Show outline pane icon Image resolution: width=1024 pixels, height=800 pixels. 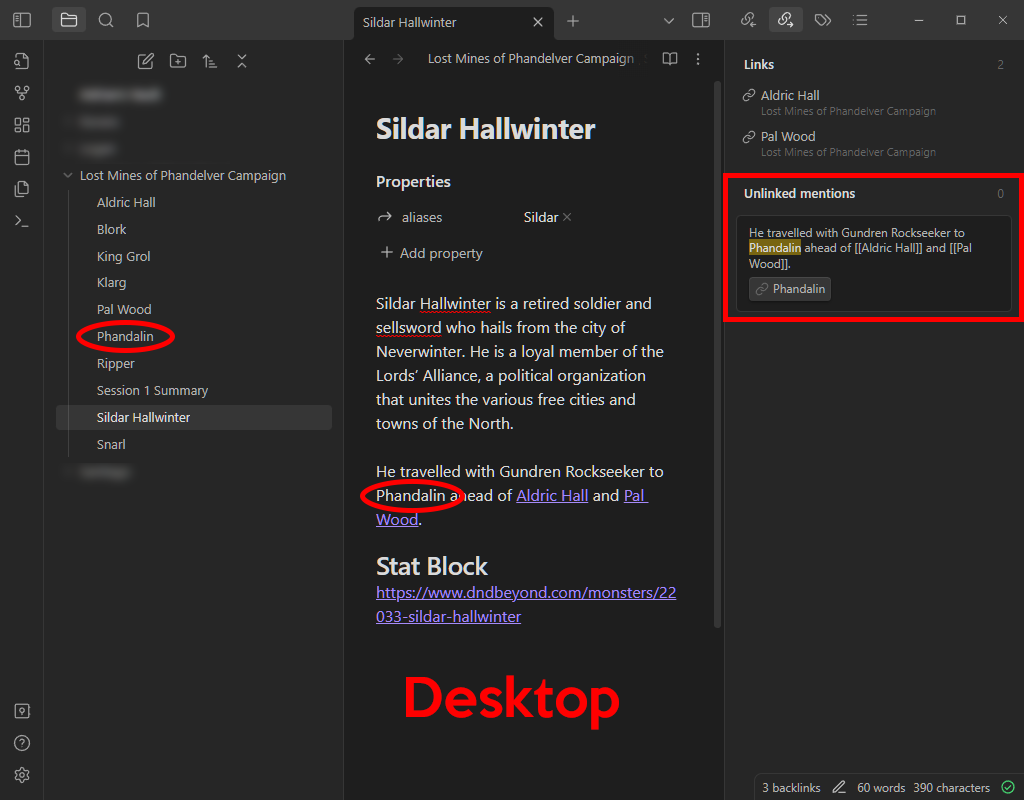coord(860,20)
